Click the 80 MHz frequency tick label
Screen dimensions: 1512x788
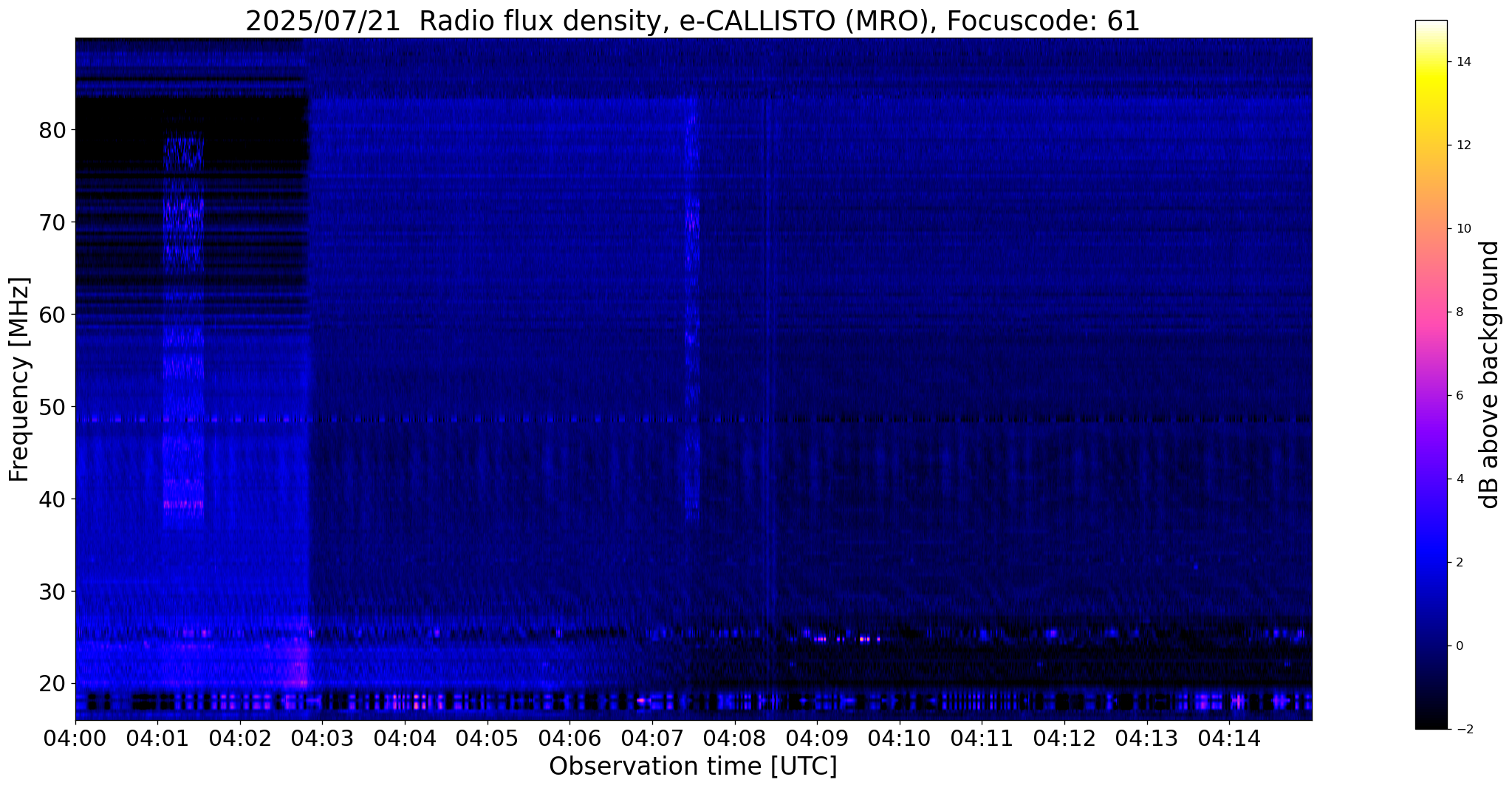[x=52, y=131]
